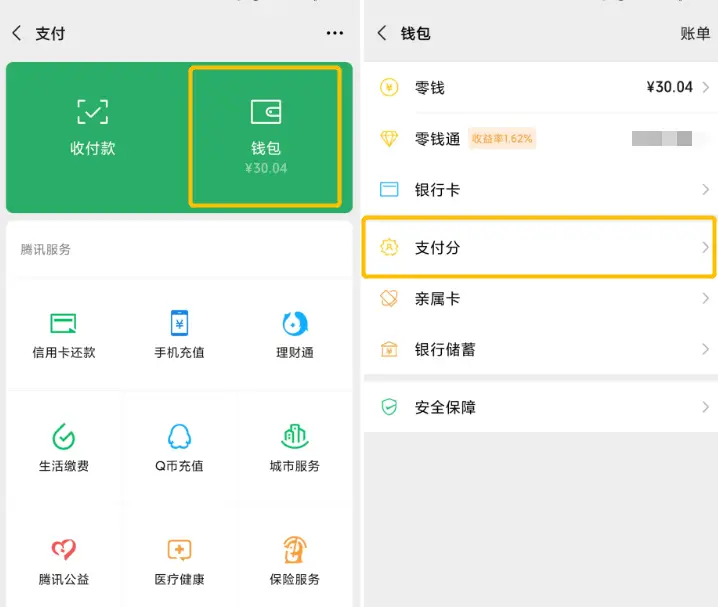Tap the 亲属卡 icon
Image resolution: width=718 pixels, height=607 pixels.
[x=389, y=298]
